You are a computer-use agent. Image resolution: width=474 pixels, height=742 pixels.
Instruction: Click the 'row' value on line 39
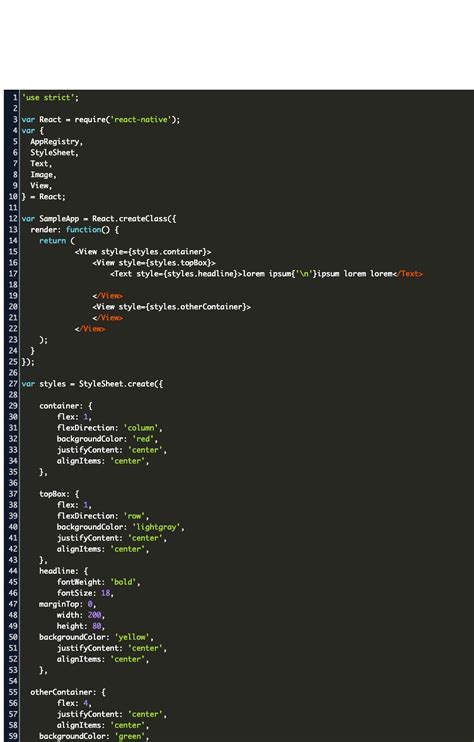click(x=134, y=516)
